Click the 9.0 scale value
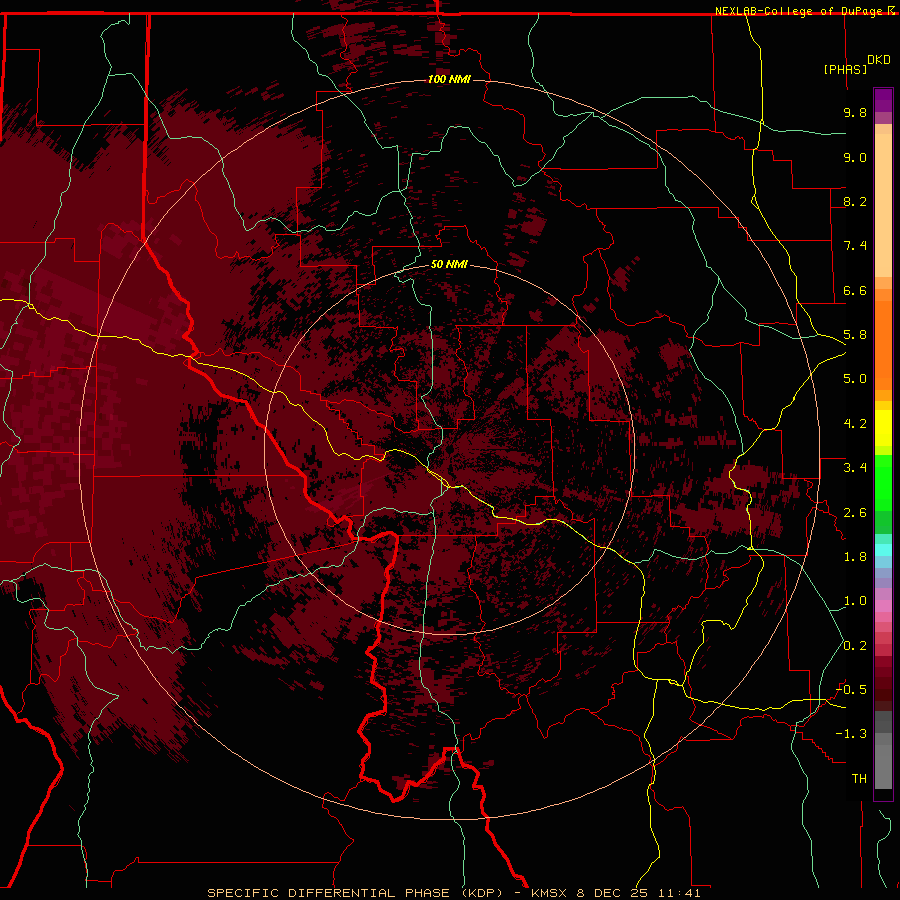This screenshot has width=900, height=900. [x=855, y=157]
